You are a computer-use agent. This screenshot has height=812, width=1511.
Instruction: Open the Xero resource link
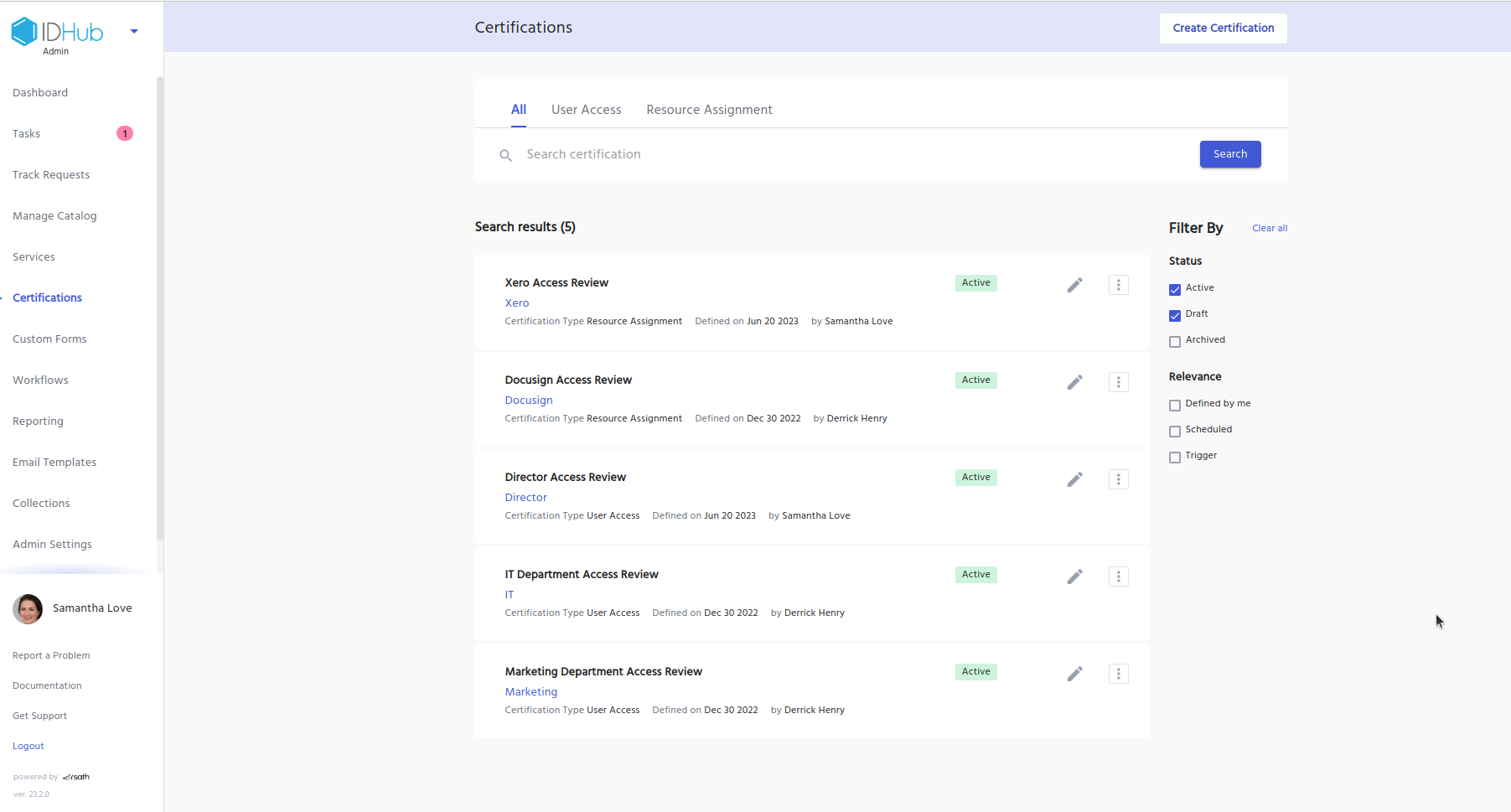(x=516, y=303)
